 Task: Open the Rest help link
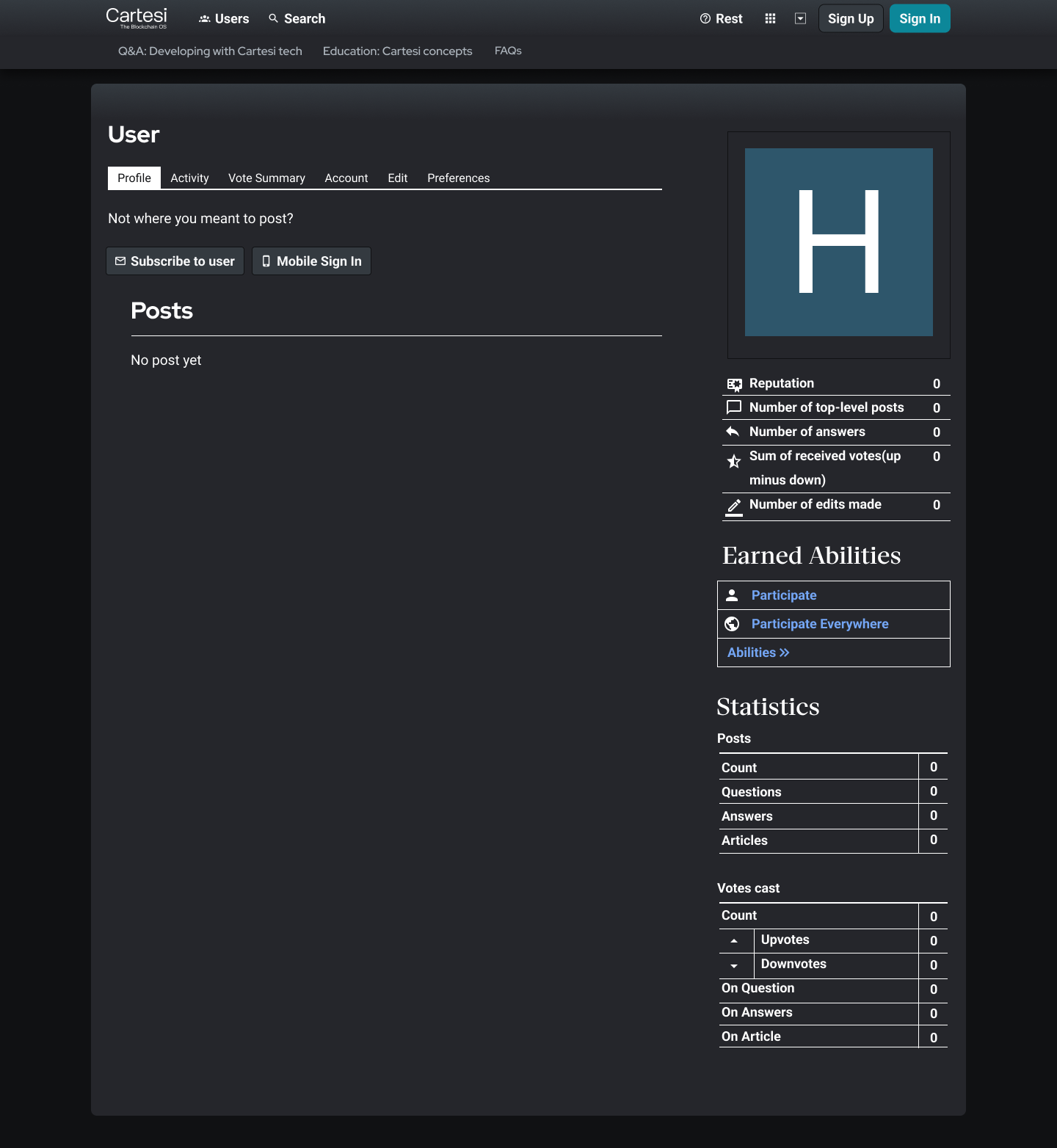[x=721, y=19]
